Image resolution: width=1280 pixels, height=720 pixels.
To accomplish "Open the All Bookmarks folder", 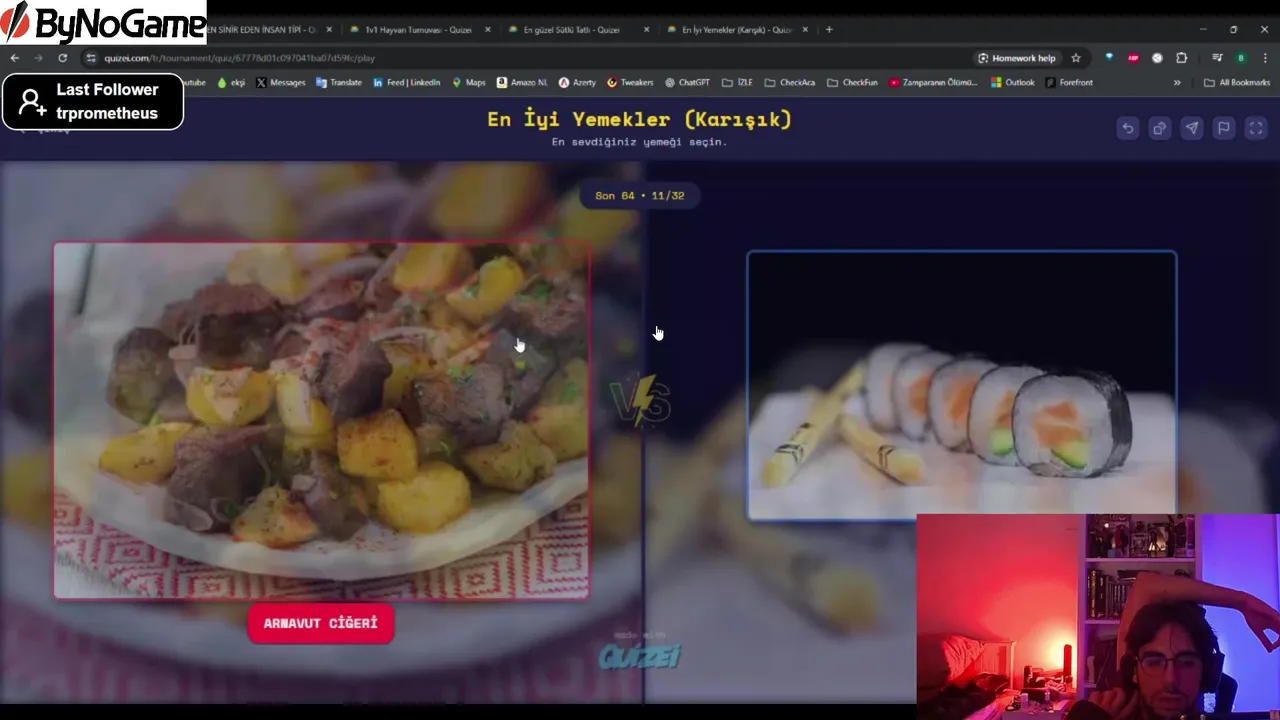I will tap(1238, 82).
